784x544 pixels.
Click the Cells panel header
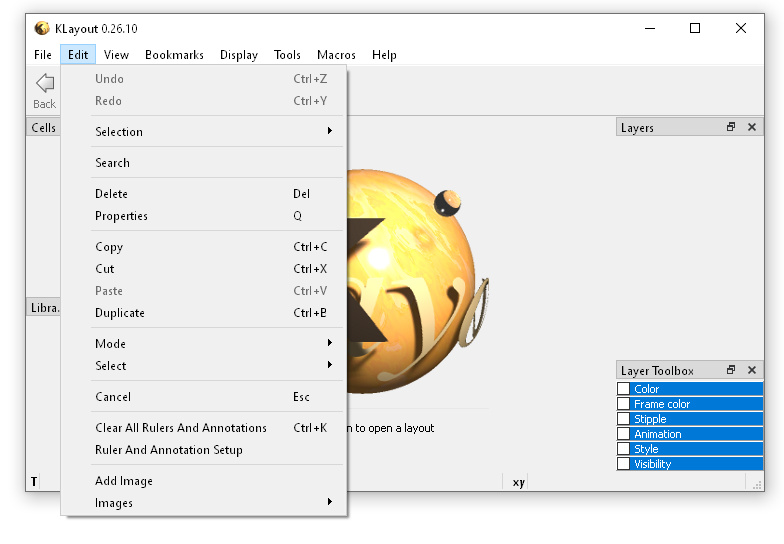click(x=44, y=128)
